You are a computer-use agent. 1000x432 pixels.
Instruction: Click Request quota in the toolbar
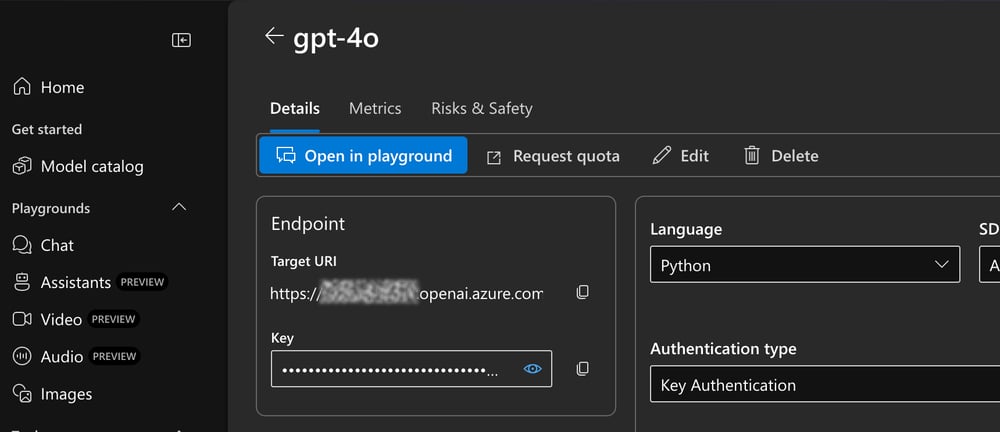[x=553, y=156]
